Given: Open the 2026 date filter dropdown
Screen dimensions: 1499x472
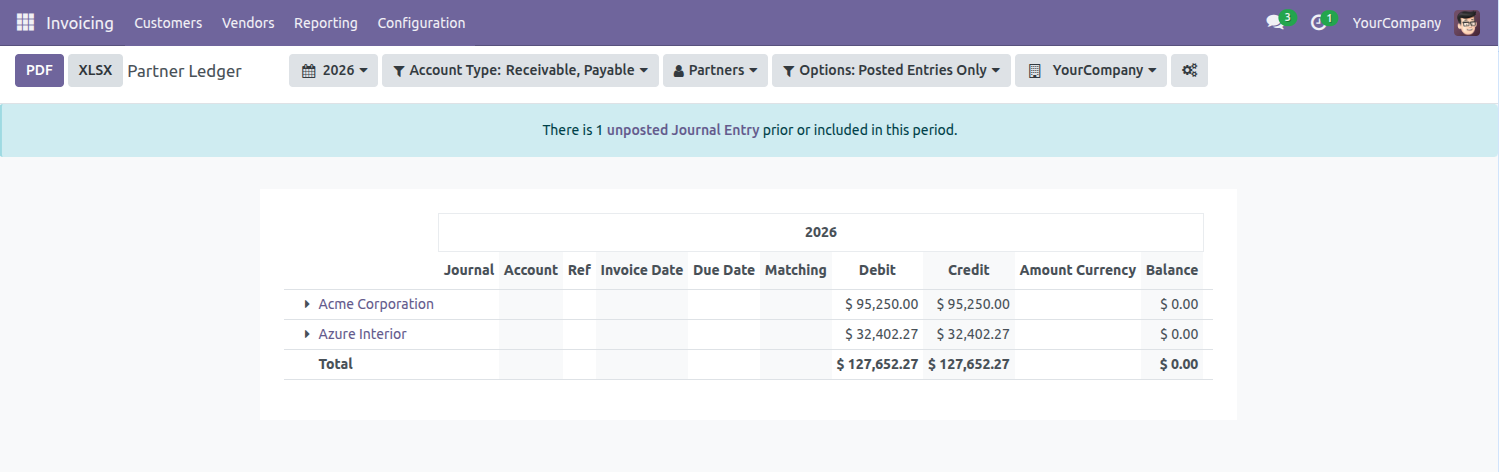Looking at the screenshot, I should (333, 71).
